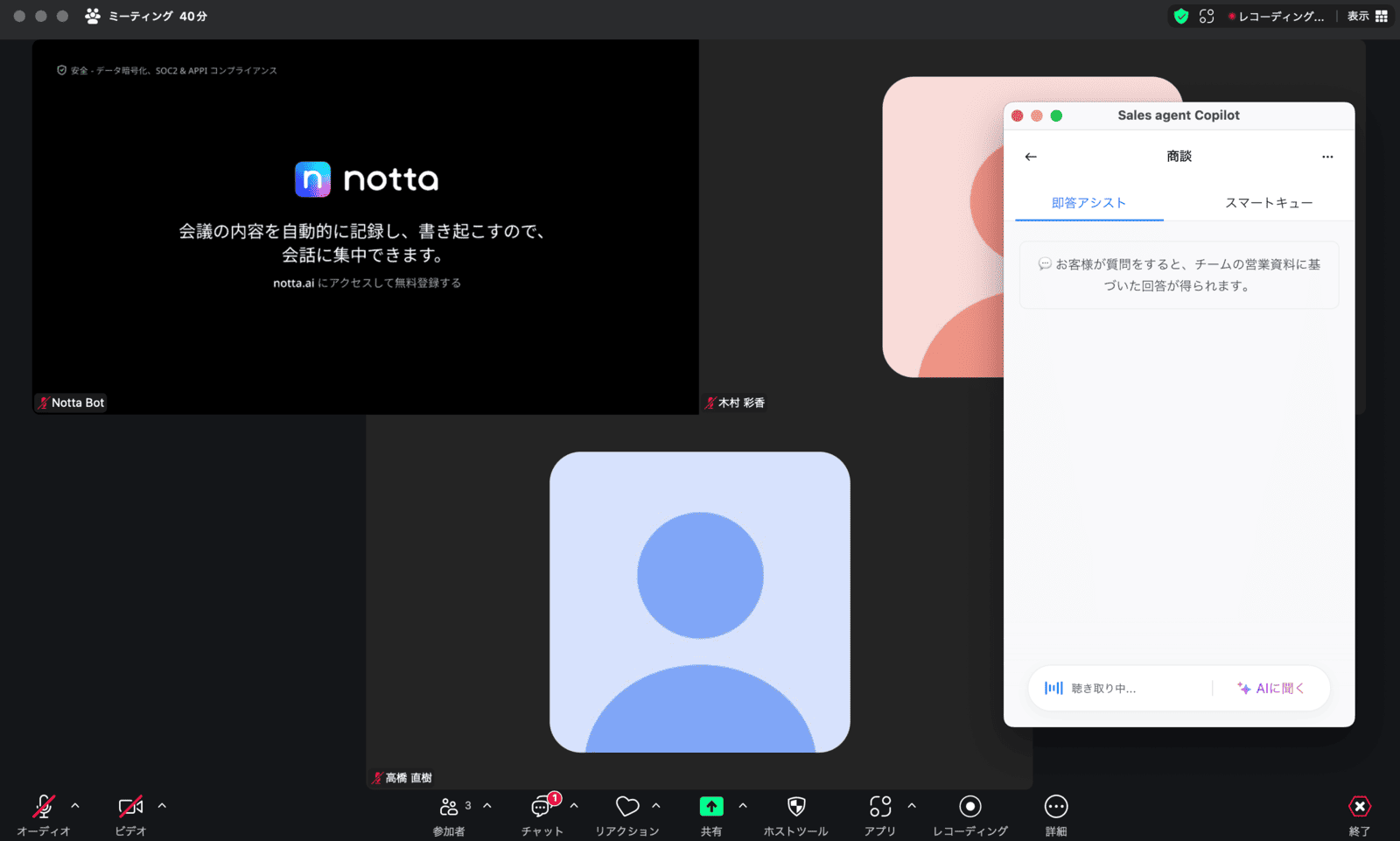Click the meeting paw icon in title bar
1400x841 pixels.
(x=93, y=16)
